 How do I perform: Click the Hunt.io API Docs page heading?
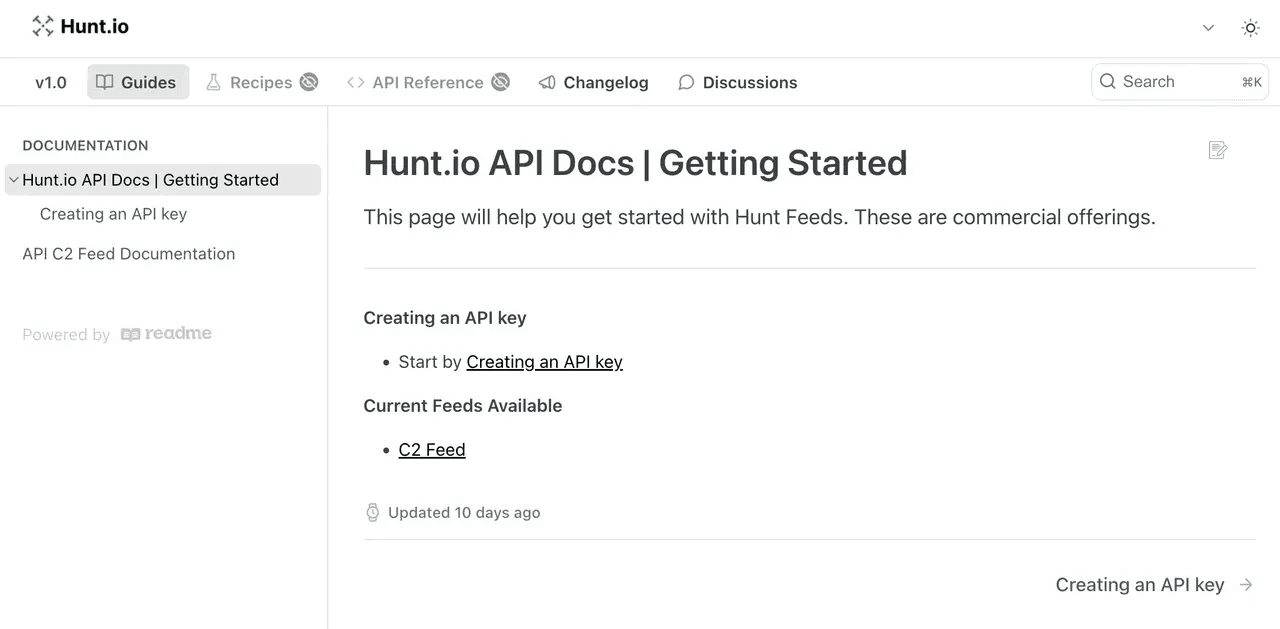tap(635, 163)
